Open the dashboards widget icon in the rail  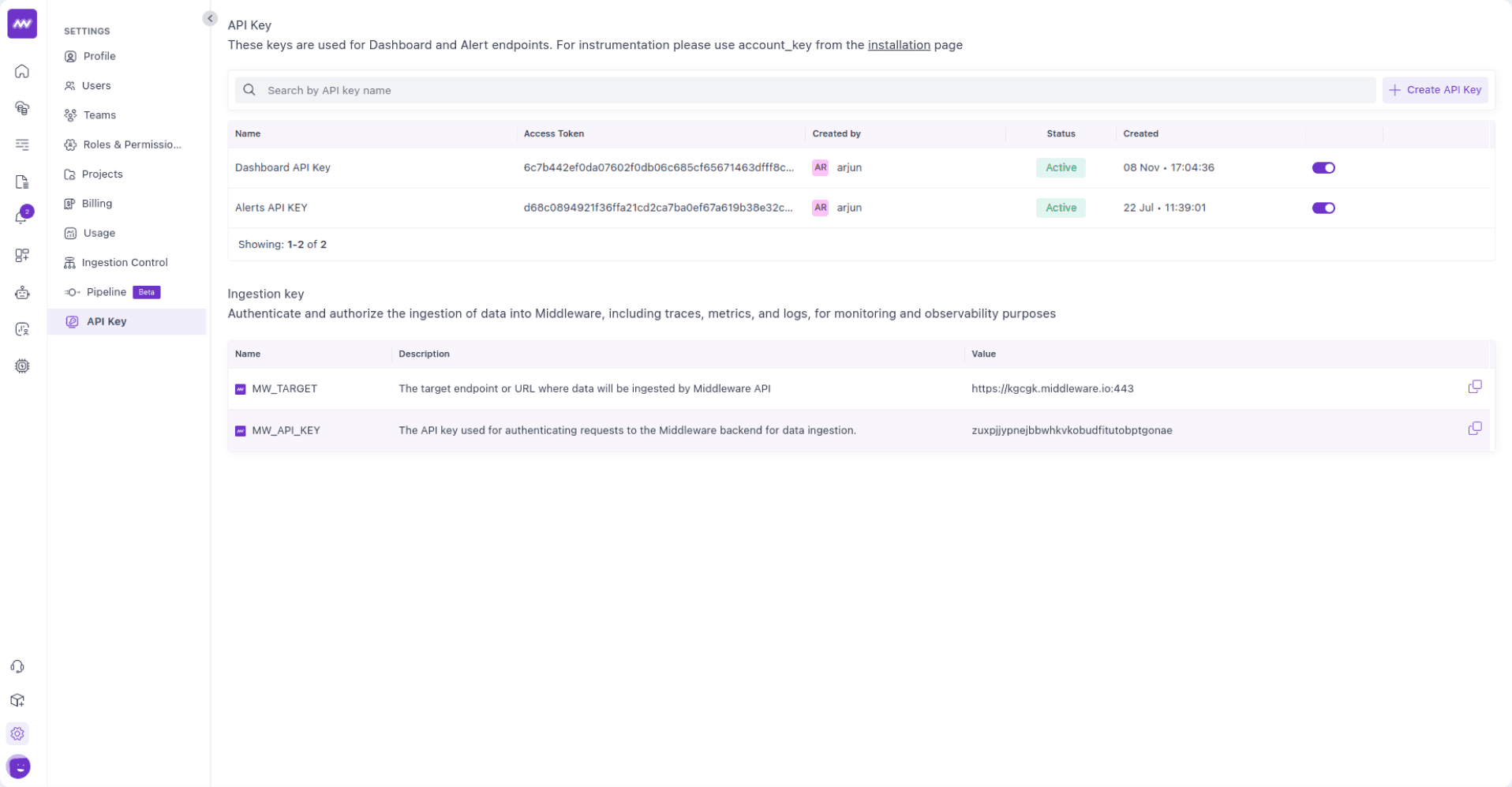22,255
